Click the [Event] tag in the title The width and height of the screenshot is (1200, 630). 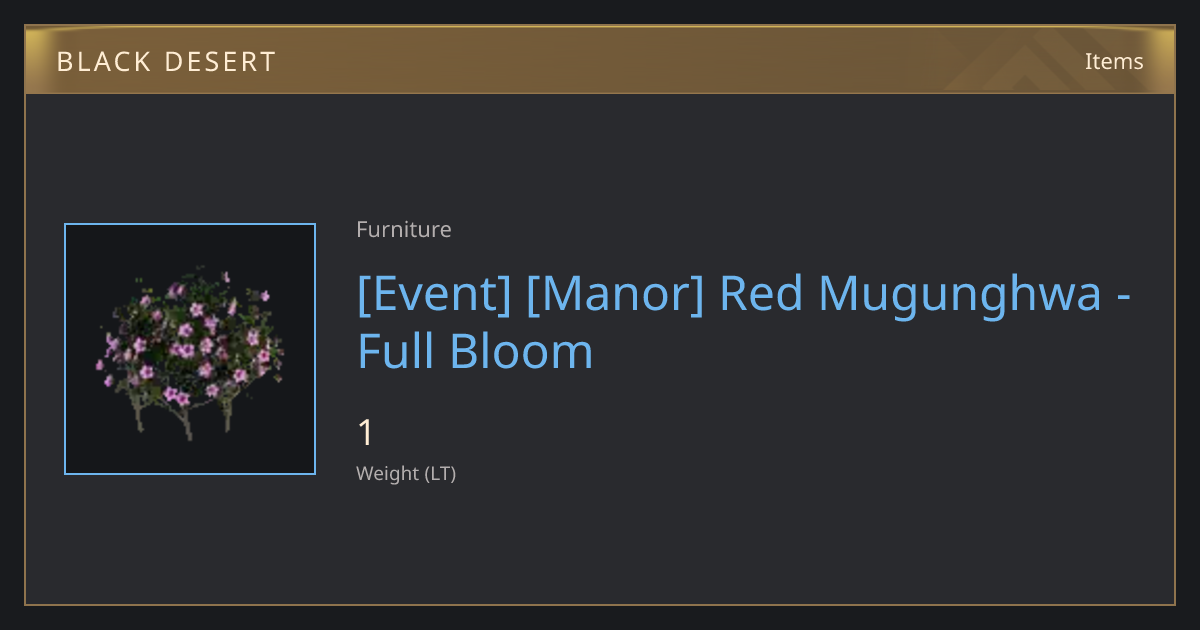tap(435, 293)
